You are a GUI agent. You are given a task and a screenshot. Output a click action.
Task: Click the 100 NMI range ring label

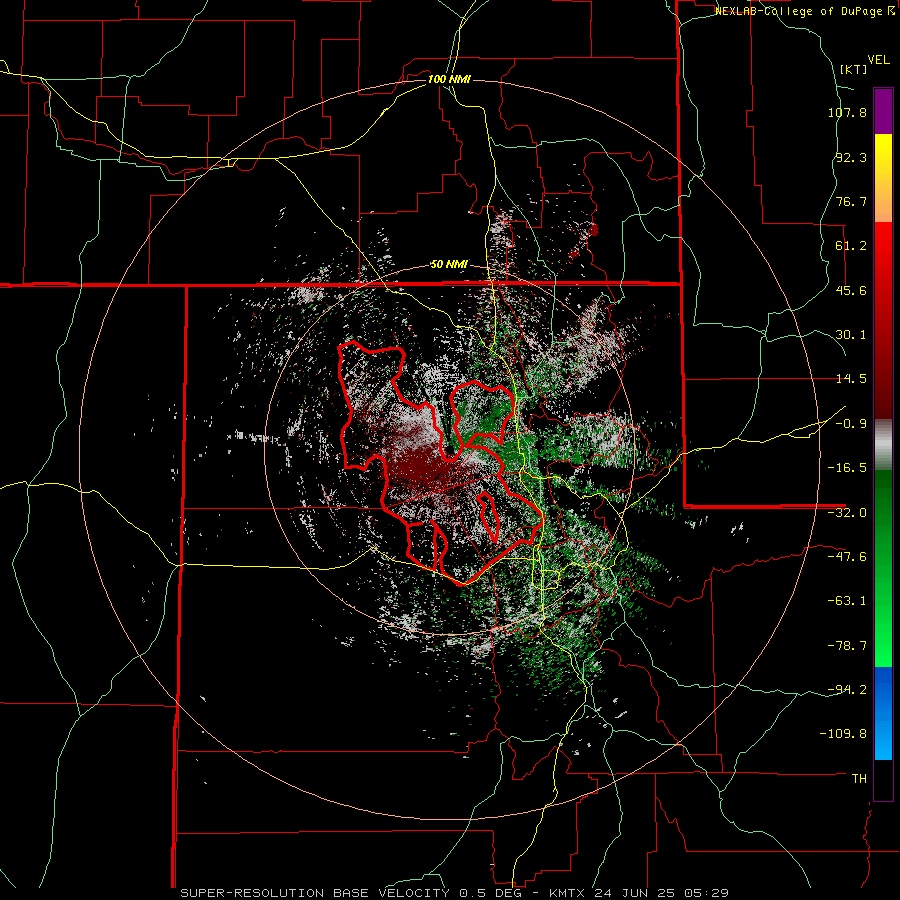click(x=449, y=79)
